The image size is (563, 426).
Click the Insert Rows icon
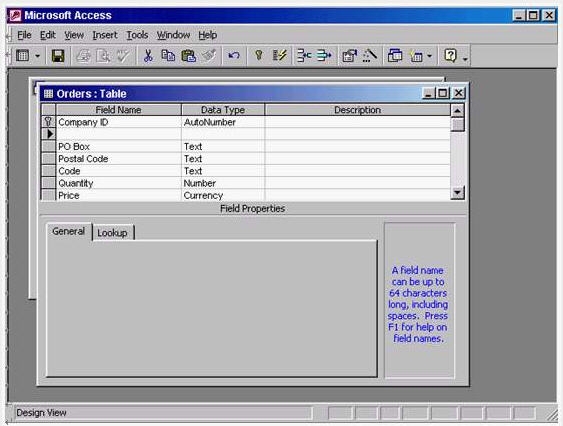pyautogui.click(x=304, y=56)
